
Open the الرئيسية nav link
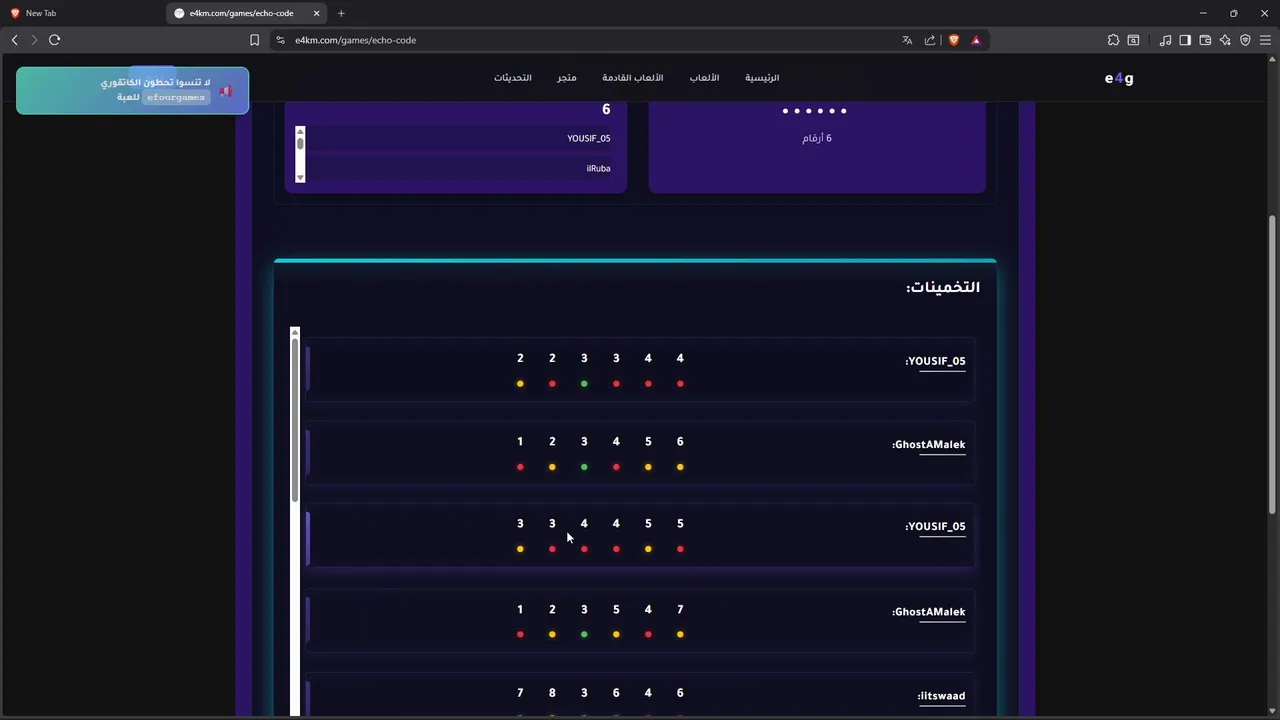[762, 78]
